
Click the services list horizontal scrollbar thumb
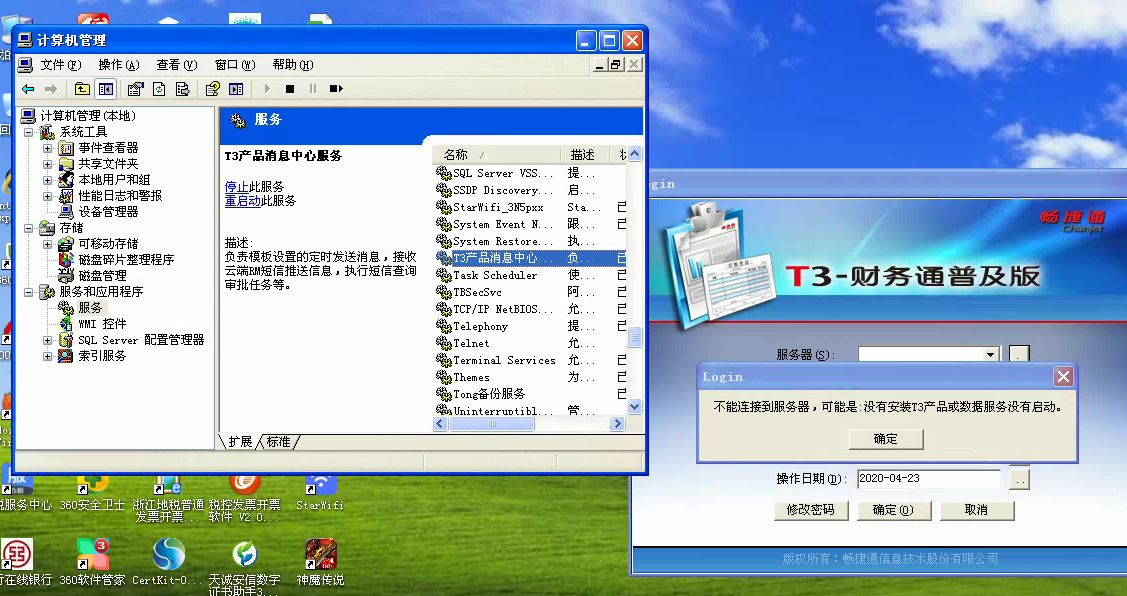[x=492, y=424]
